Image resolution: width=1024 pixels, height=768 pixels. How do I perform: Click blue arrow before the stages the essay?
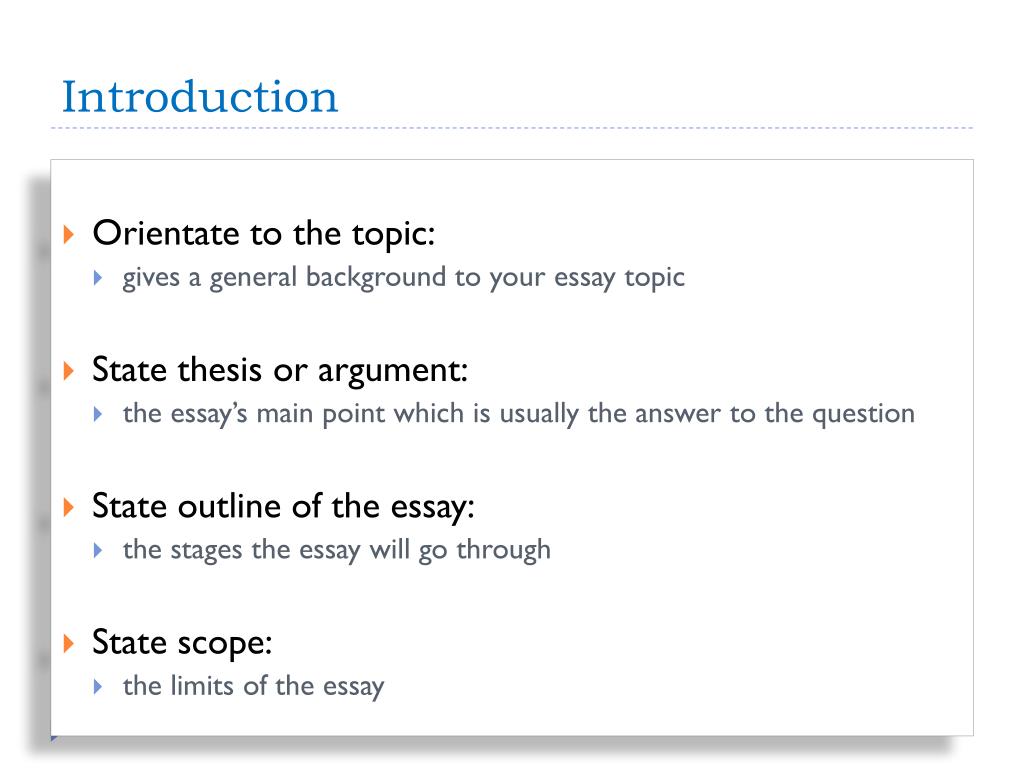(98, 551)
